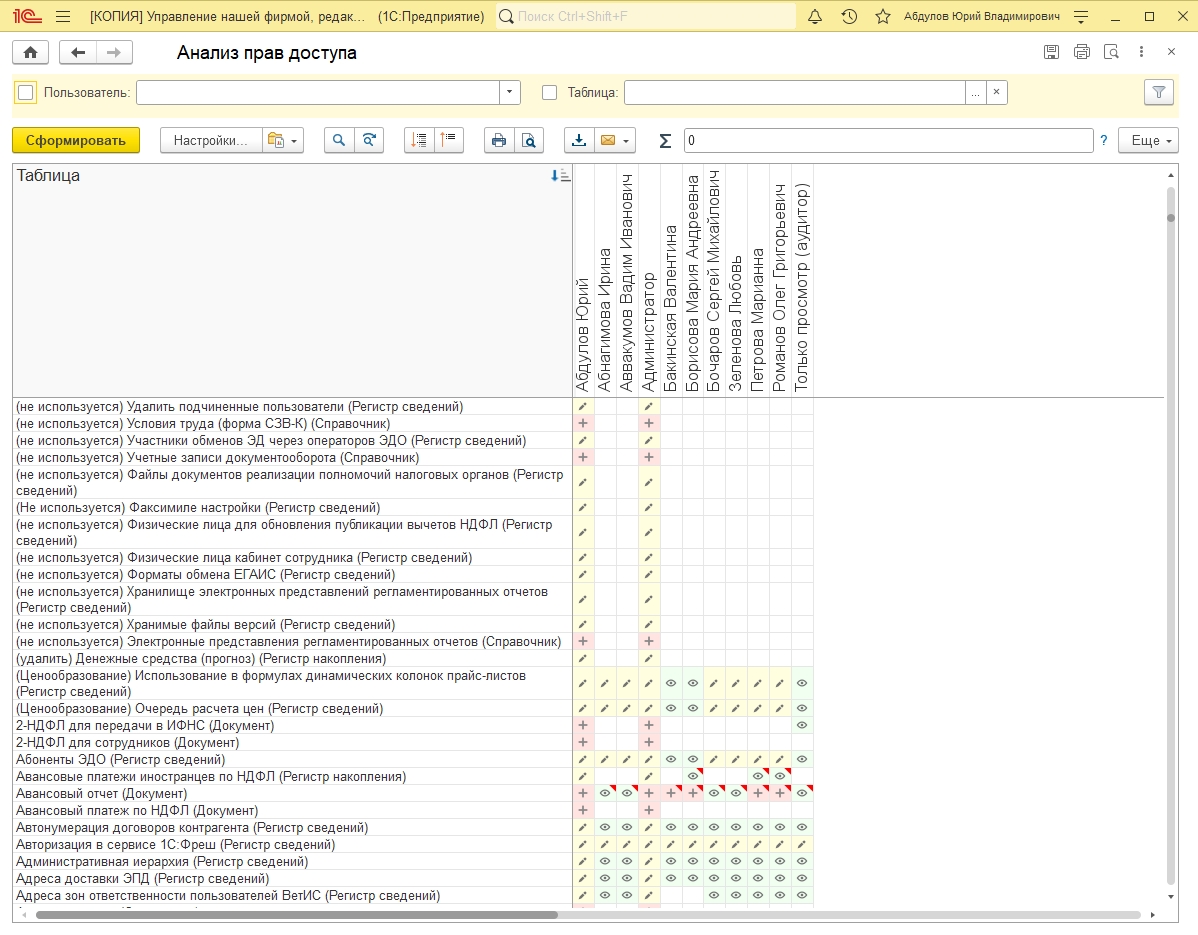The image size is (1198, 935).
Task: Print report from toolbar printer icon
Action: pos(499,141)
